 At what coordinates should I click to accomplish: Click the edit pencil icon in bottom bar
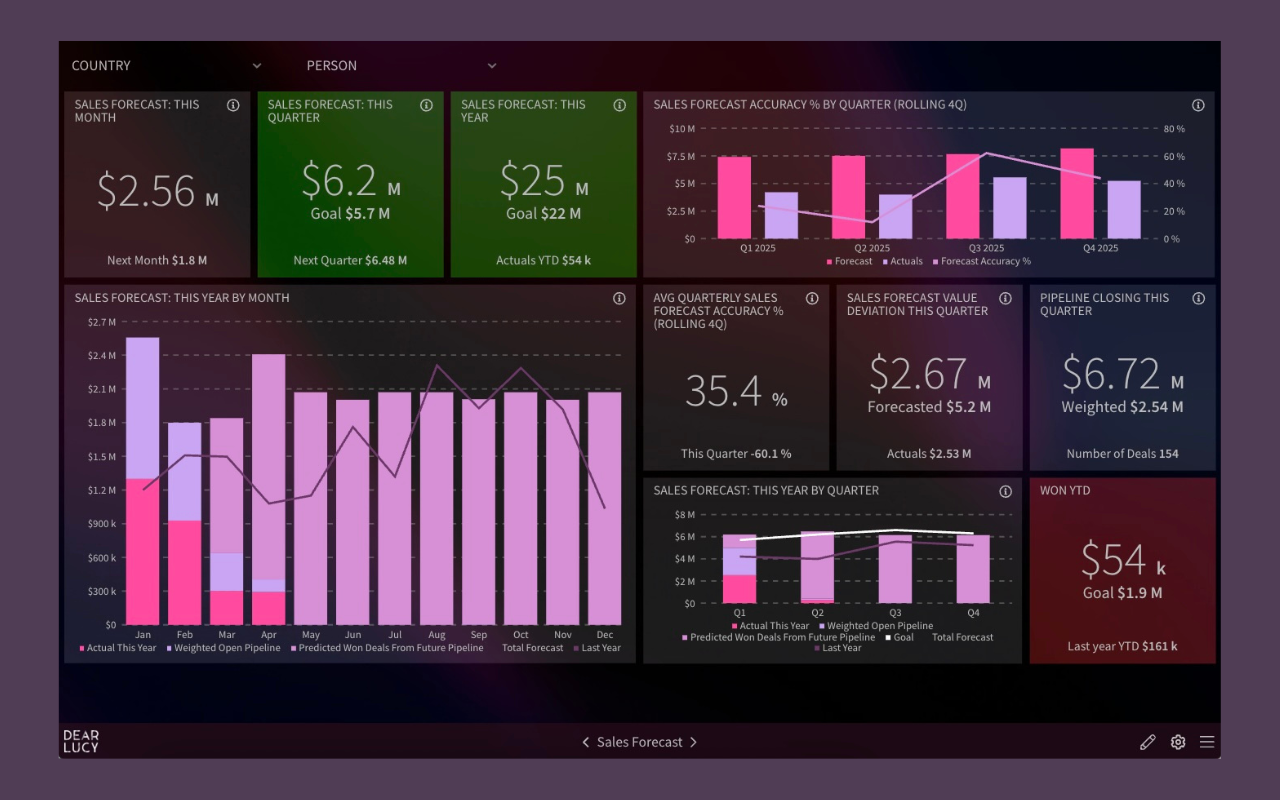click(1147, 742)
